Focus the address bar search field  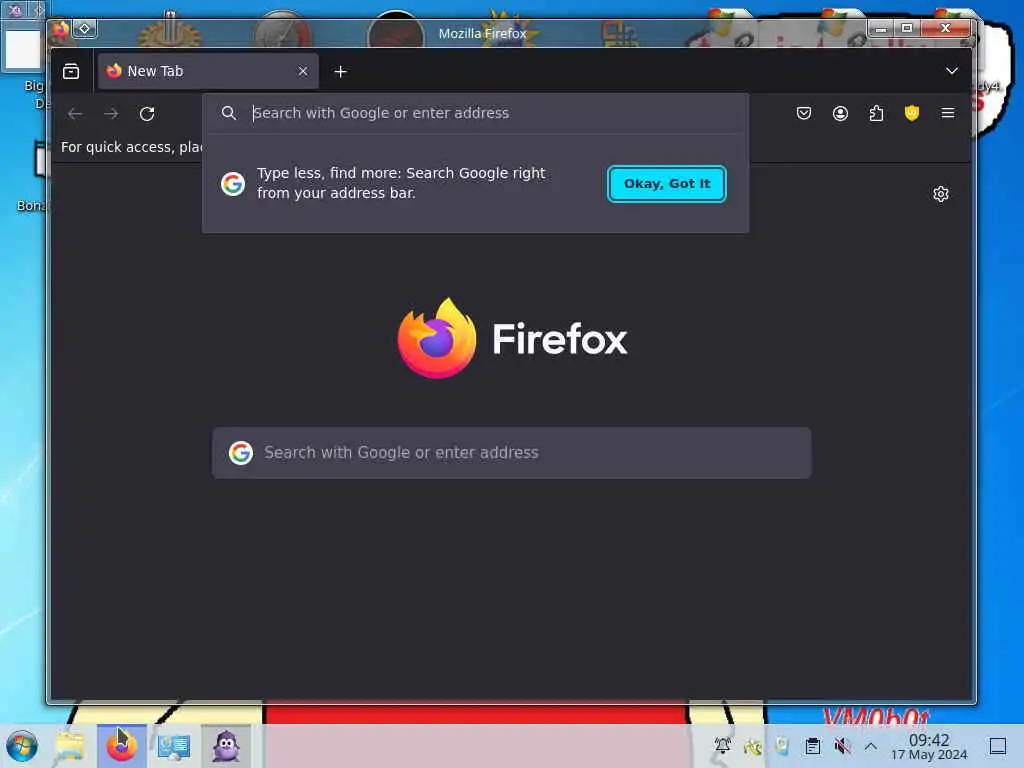tap(475, 113)
